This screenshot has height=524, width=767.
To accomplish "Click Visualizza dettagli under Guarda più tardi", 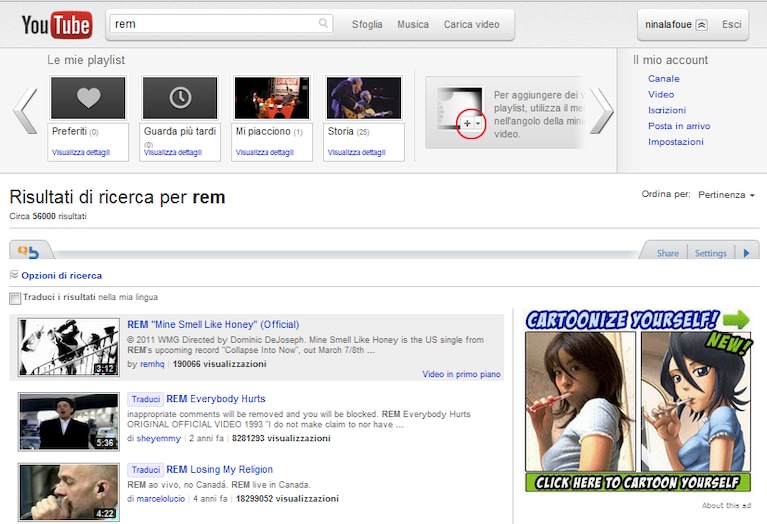I will 173,152.
